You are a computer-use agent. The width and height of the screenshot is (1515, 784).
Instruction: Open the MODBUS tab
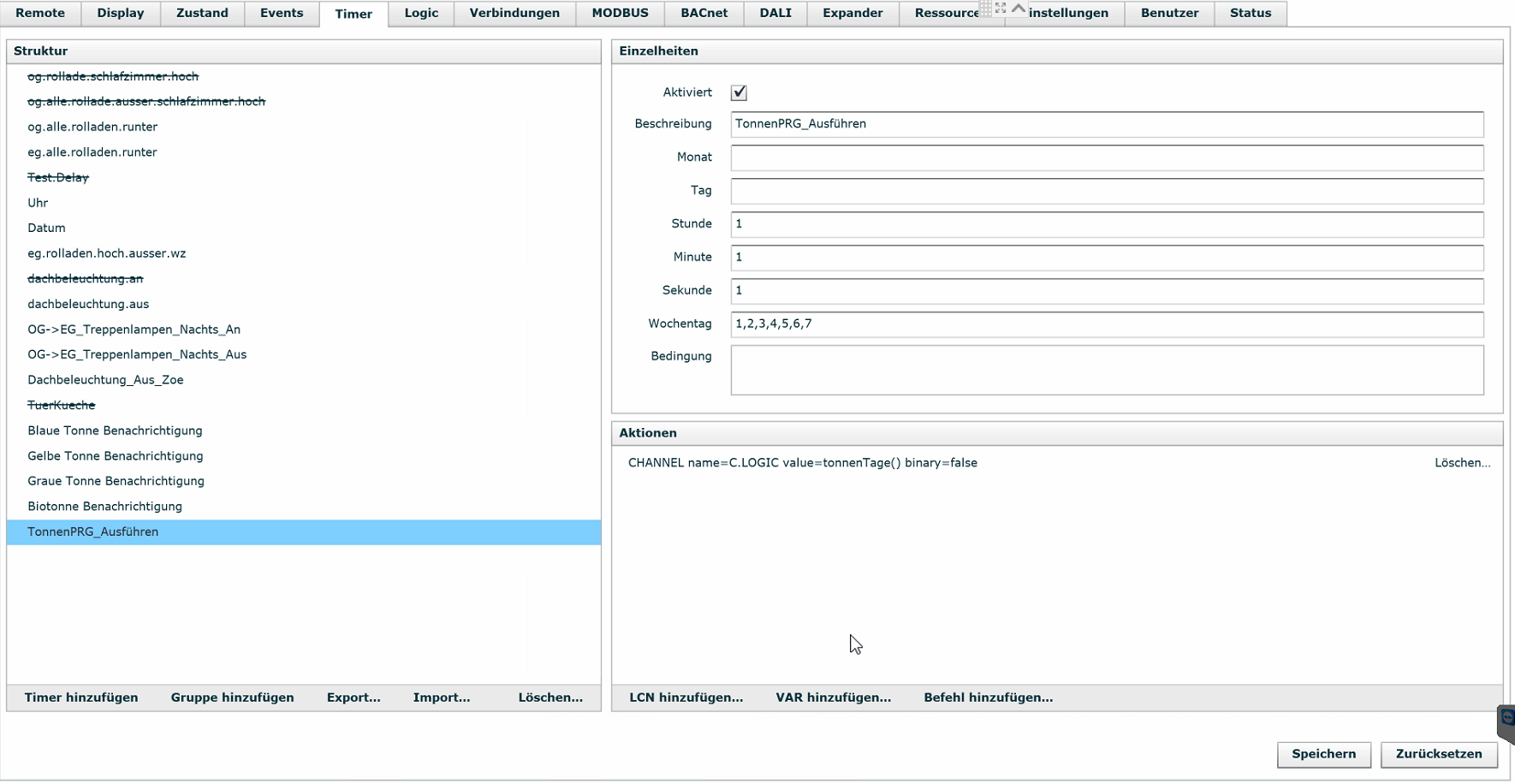pyautogui.click(x=620, y=13)
